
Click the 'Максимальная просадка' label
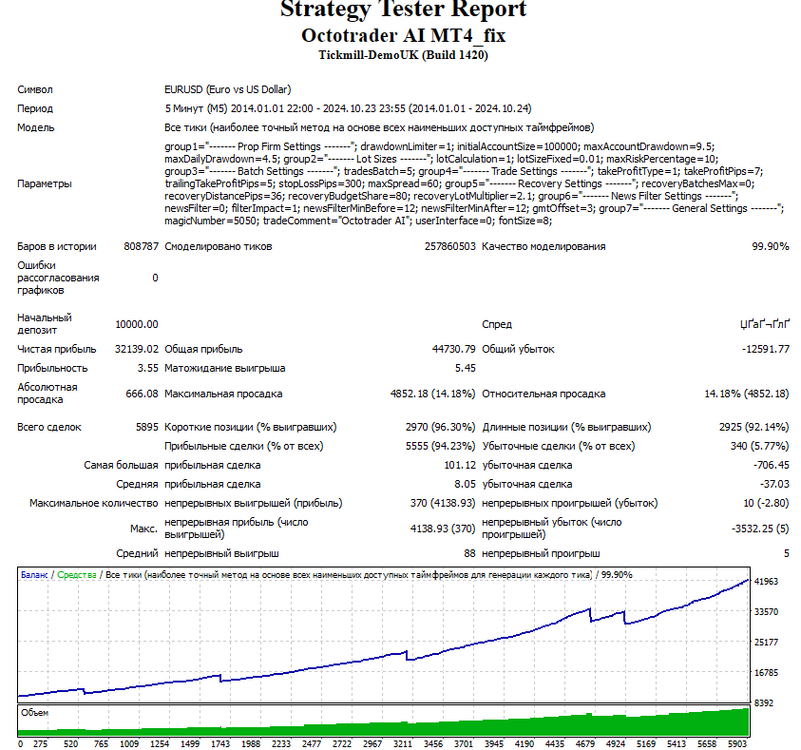click(x=223, y=394)
